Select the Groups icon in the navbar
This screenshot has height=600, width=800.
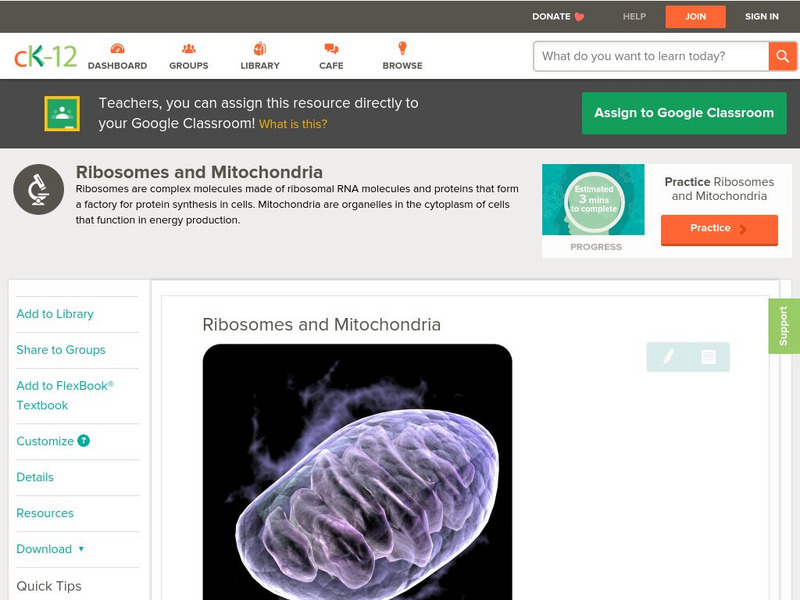tap(188, 47)
